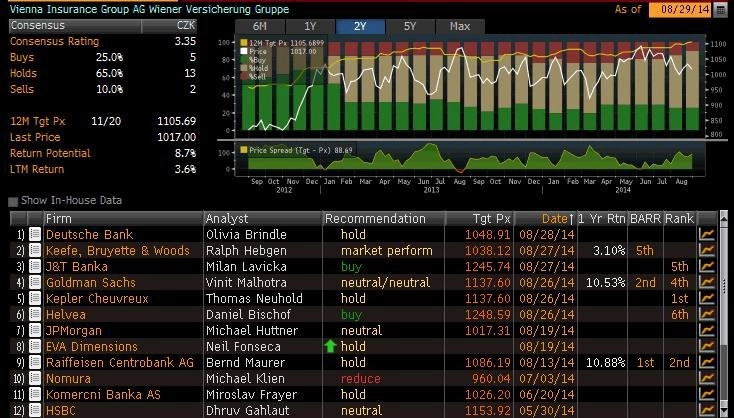Show the chart icon for Deutsche Bank row

(x=707, y=234)
